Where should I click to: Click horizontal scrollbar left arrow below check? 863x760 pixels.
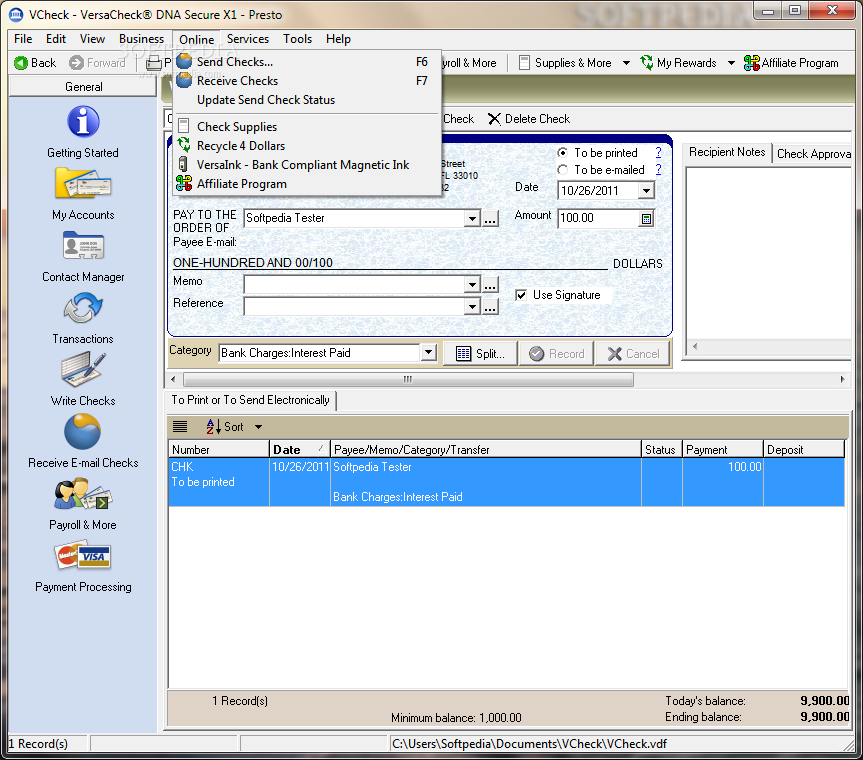coord(173,379)
